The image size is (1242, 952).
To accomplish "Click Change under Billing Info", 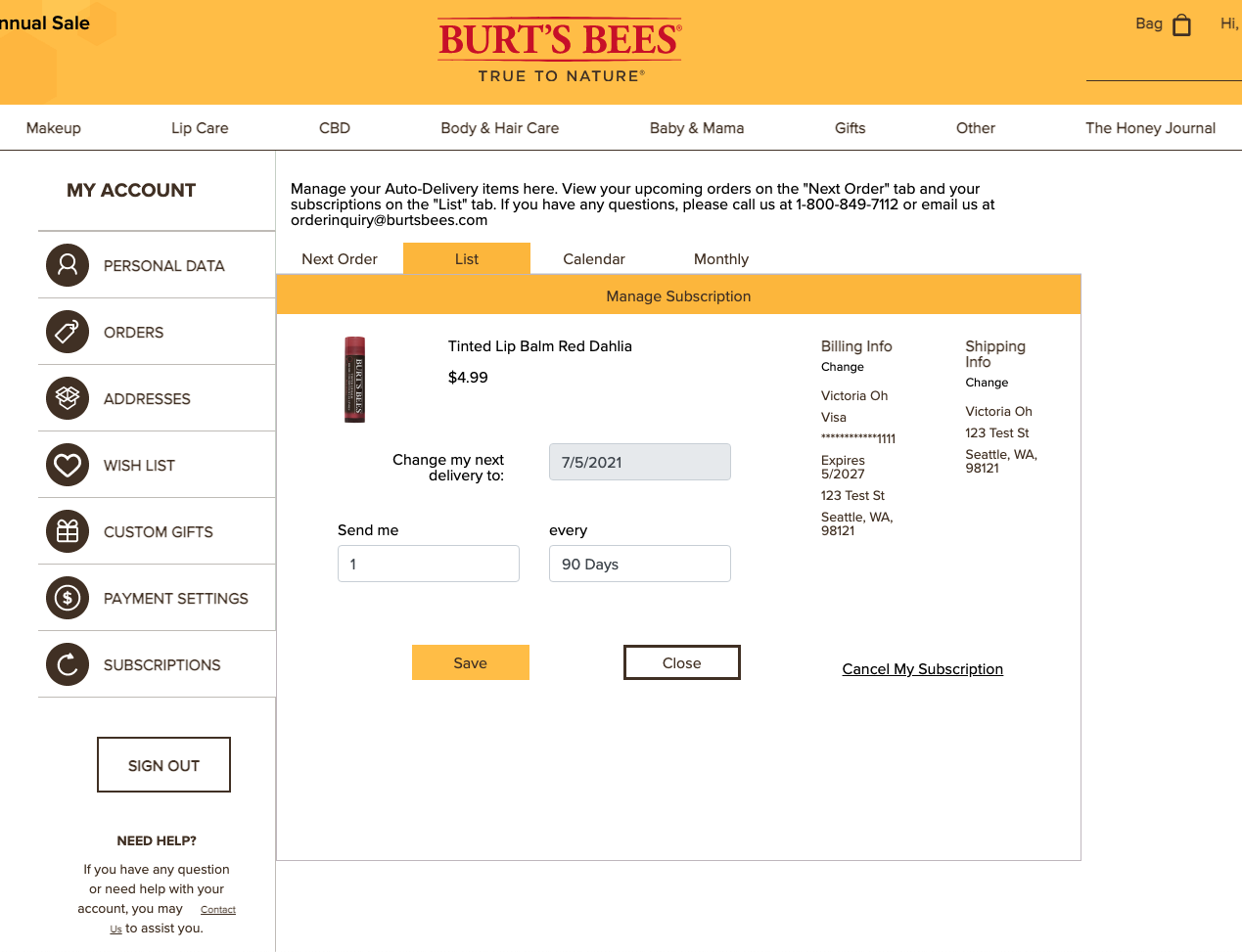I will click(x=843, y=367).
